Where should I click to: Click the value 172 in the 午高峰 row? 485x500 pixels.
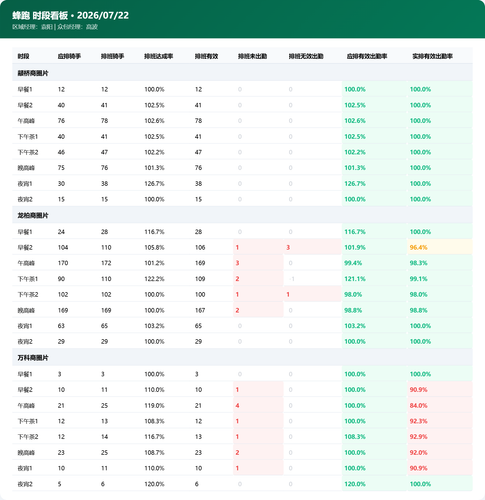coord(106,263)
